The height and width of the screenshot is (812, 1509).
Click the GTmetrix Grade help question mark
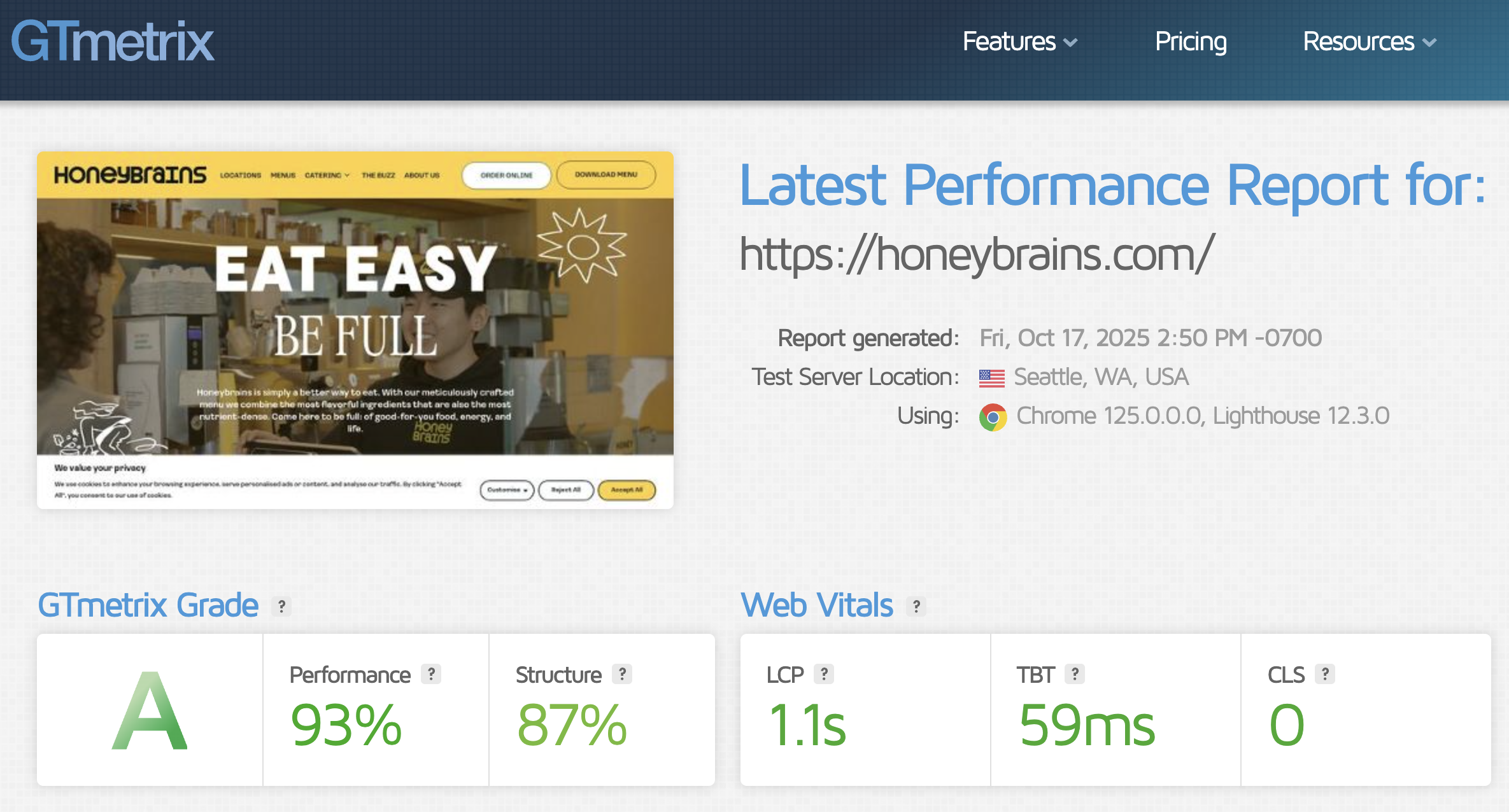click(x=281, y=606)
